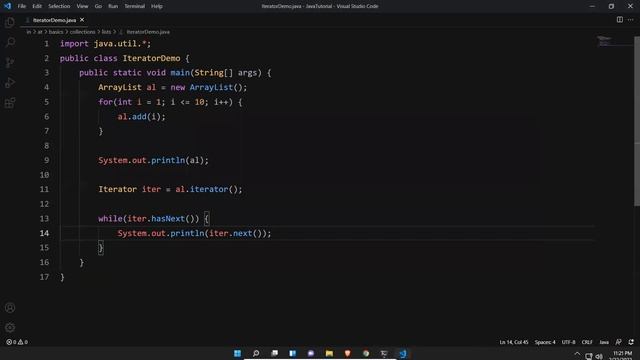The image size is (640, 360).
Task: Click 'hasNext' in the while condition
Action: [168, 219]
